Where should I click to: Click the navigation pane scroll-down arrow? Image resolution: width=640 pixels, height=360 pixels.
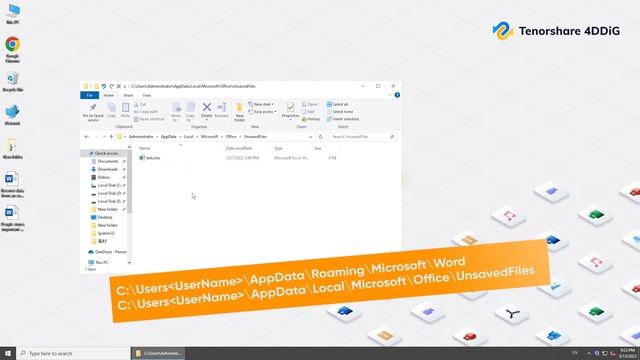click(129, 263)
